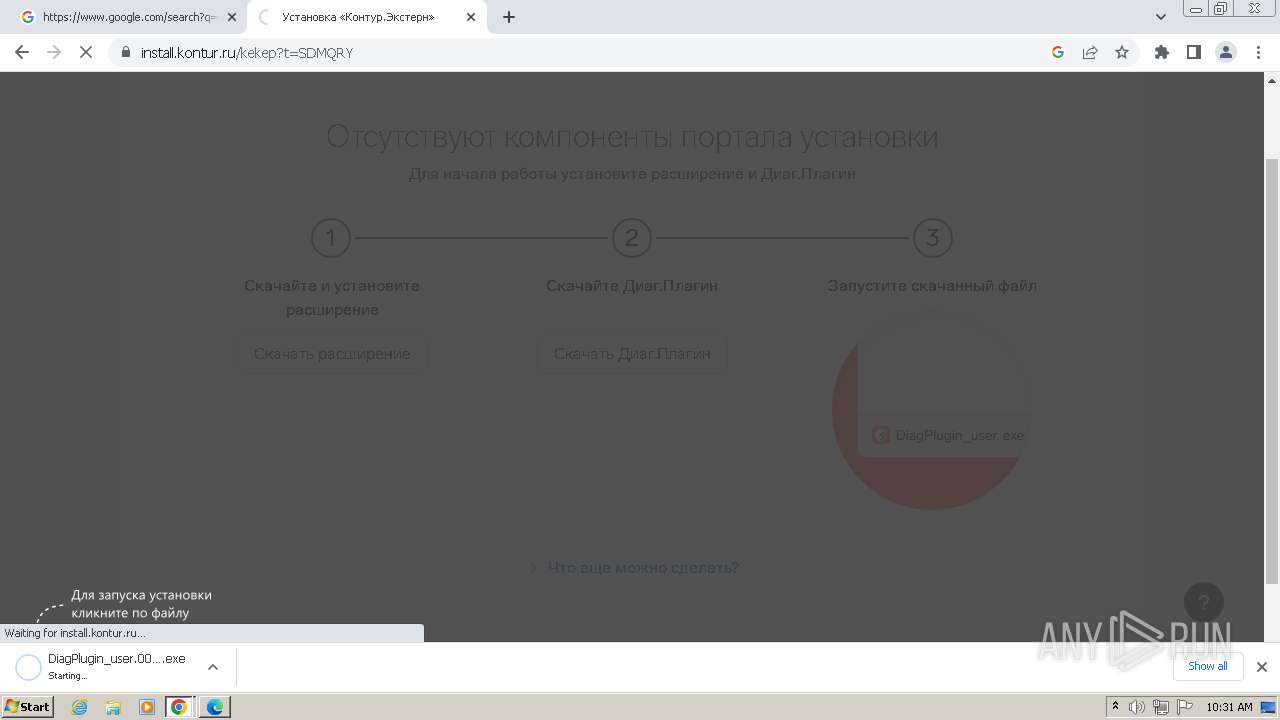Open the Windows Start menu
Screen dimensions: 1280x720
tap(28, 706)
